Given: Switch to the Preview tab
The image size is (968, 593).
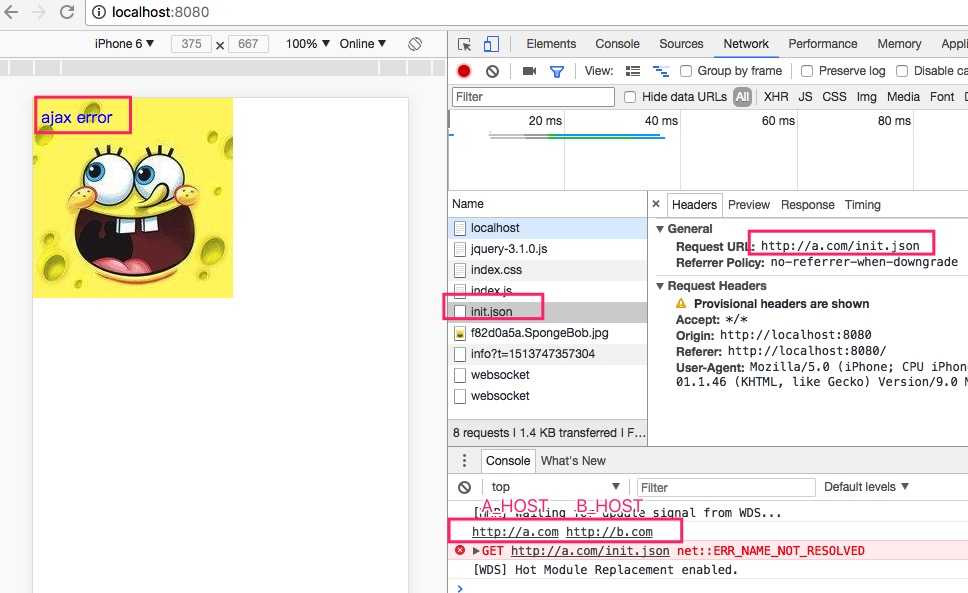Looking at the screenshot, I should [x=748, y=205].
